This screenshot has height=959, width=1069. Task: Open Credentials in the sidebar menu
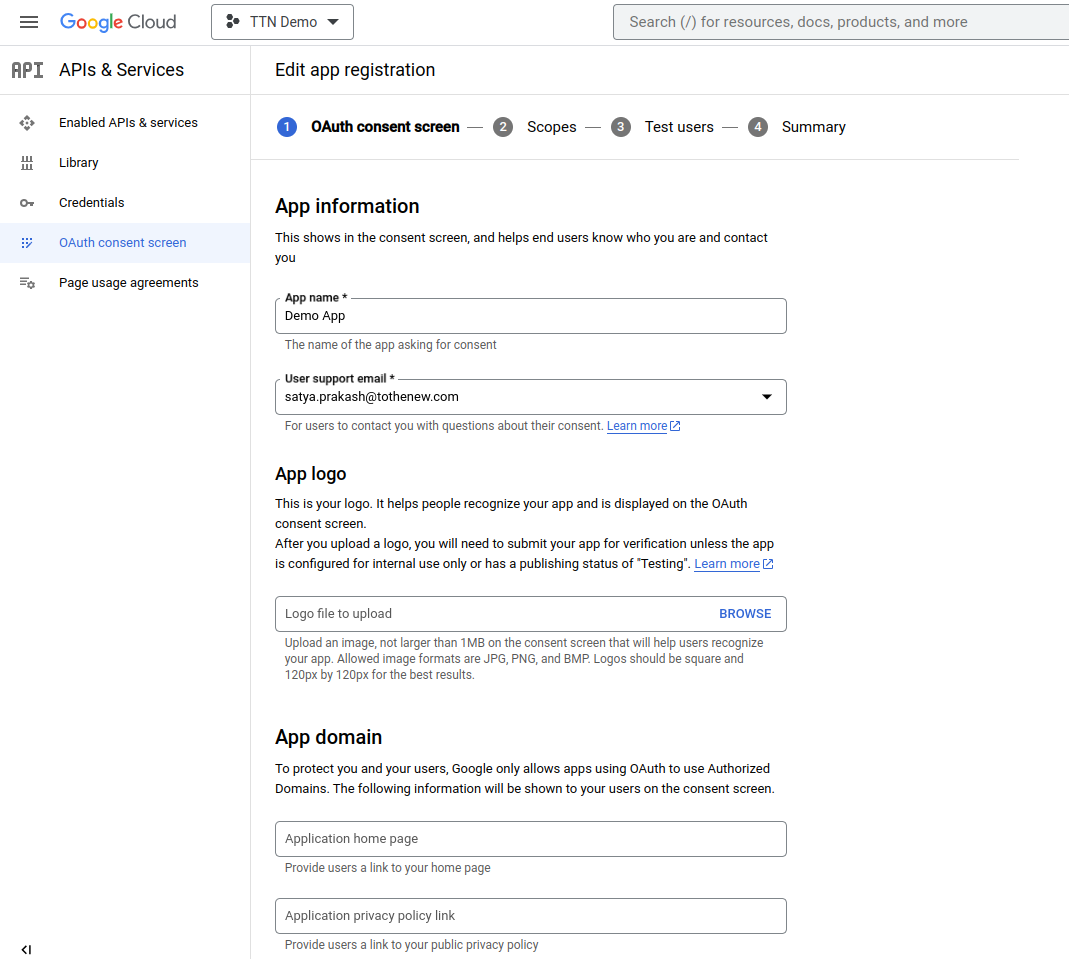(x=91, y=202)
